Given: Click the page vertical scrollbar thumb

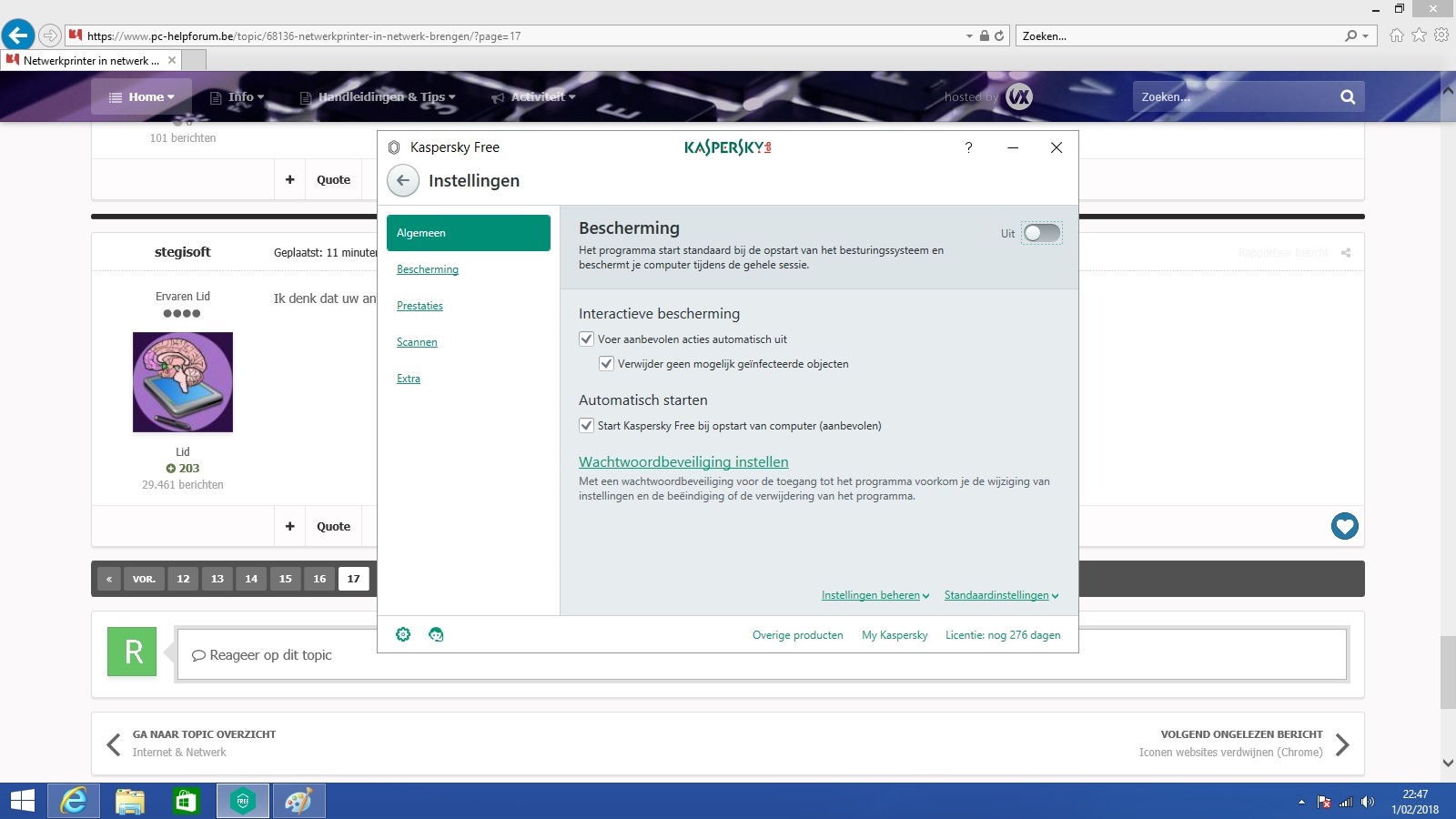Looking at the screenshot, I should 1448,672.
